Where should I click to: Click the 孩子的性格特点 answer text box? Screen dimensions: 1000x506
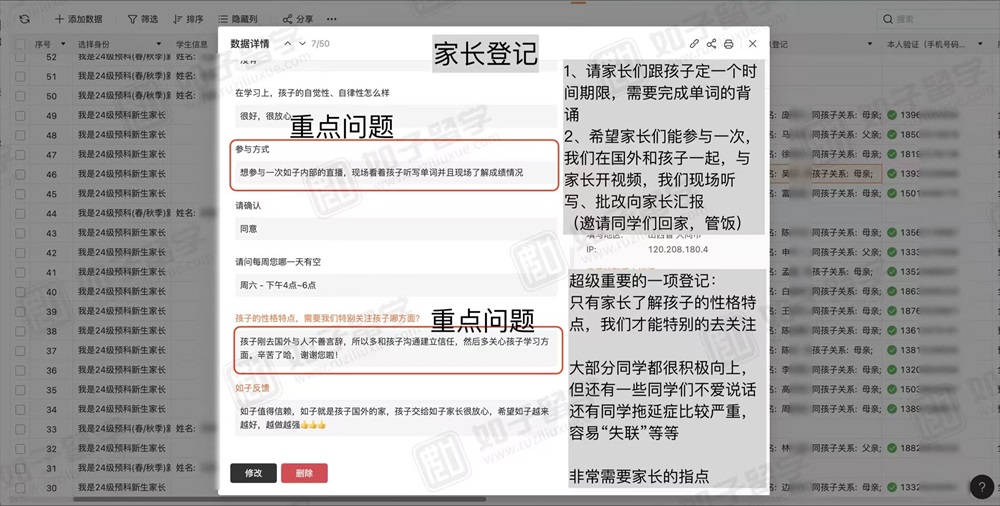[396, 348]
